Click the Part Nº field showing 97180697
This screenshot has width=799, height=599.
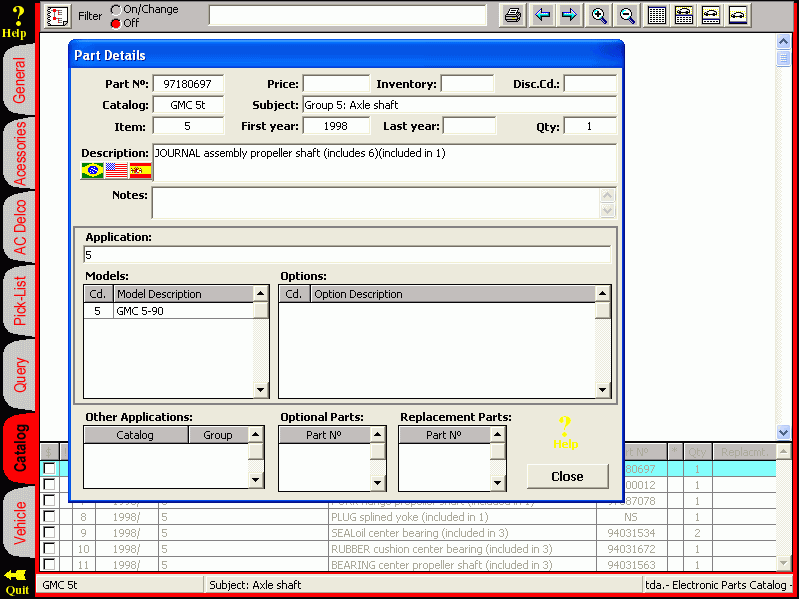pyautogui.click(x=188, y=84)
